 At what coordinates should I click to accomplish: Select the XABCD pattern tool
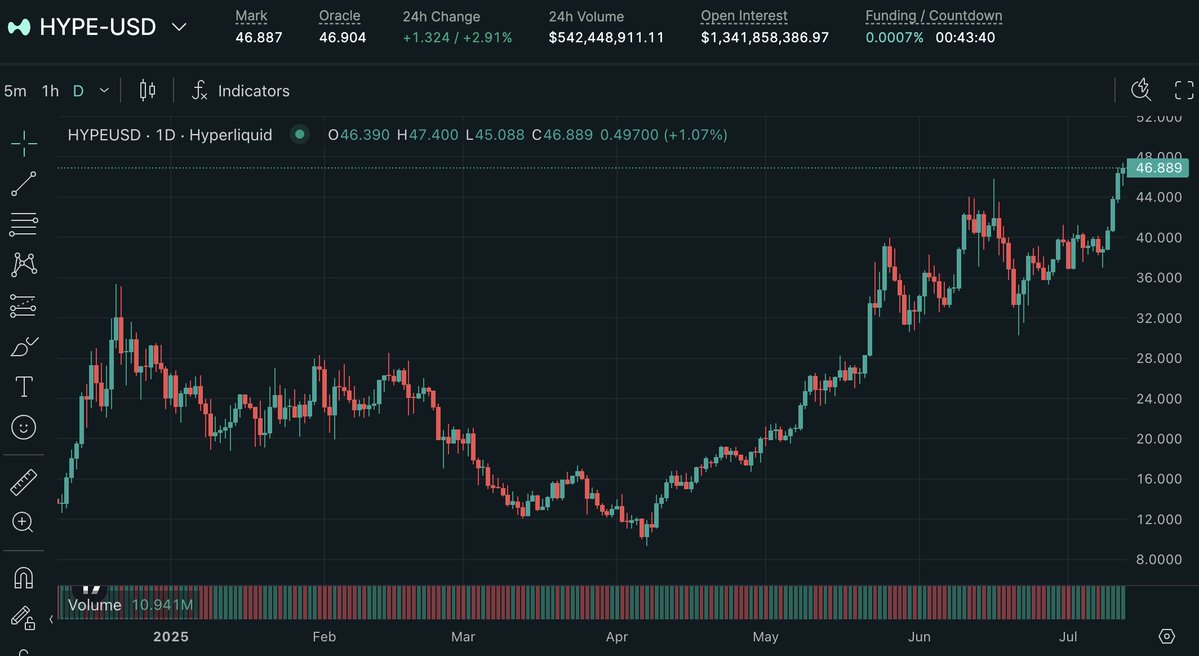(24, 265)
